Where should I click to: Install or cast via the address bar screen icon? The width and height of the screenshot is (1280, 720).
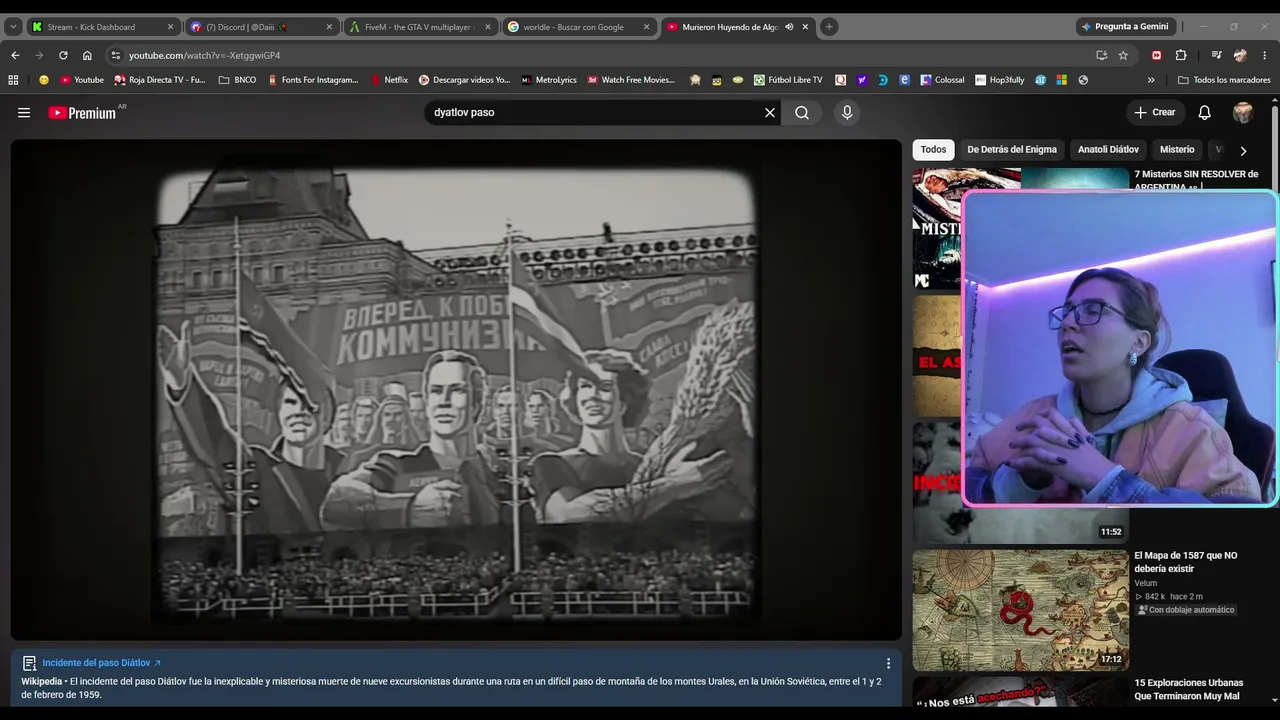click(1101, 55)
